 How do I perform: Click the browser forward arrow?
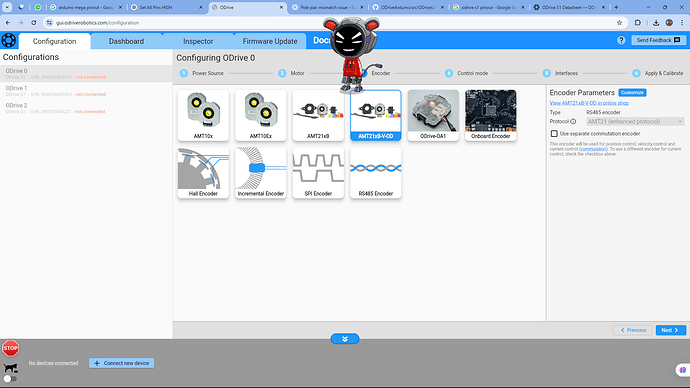(21, 22)
